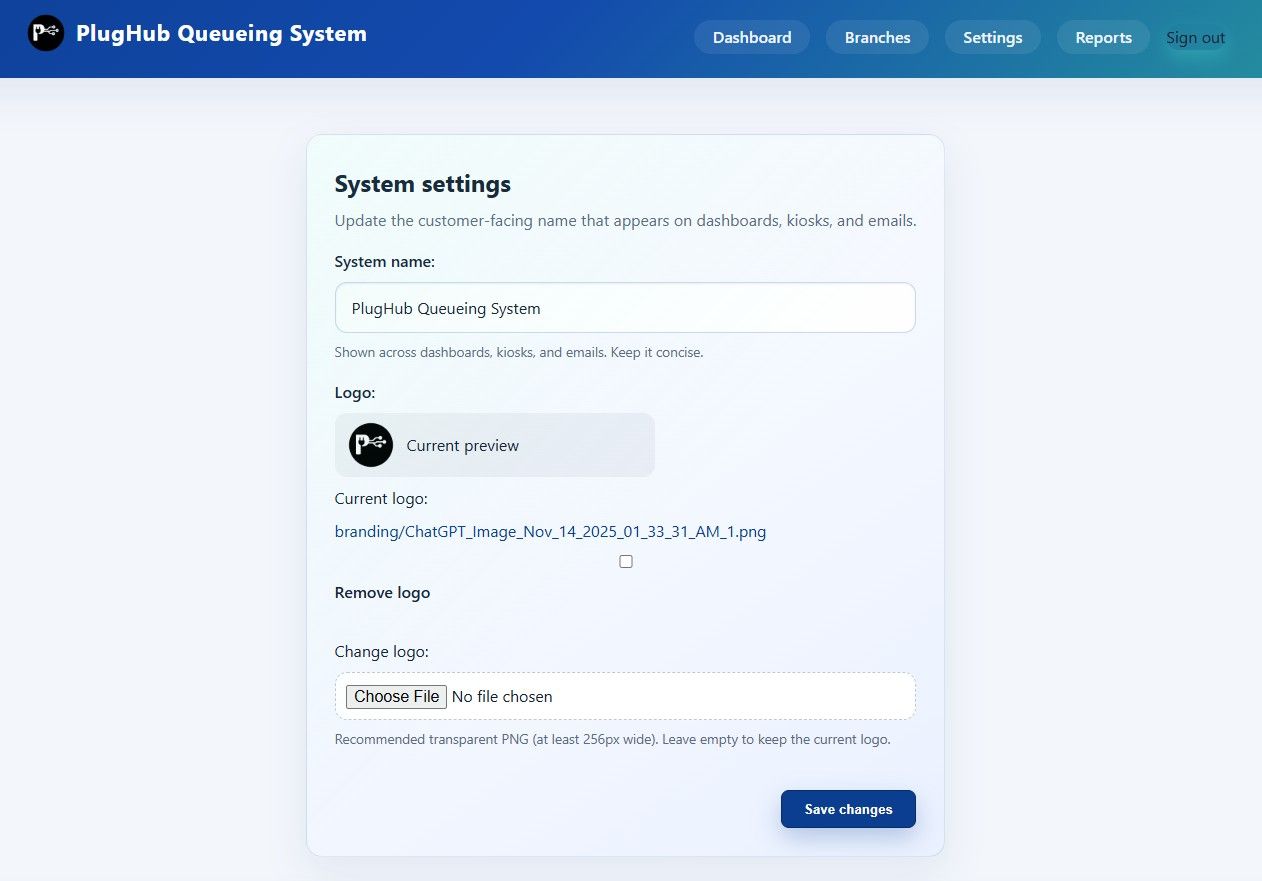Sign out of the system
Screen dimensions: 1262x881
click(x=1195, y=38)
